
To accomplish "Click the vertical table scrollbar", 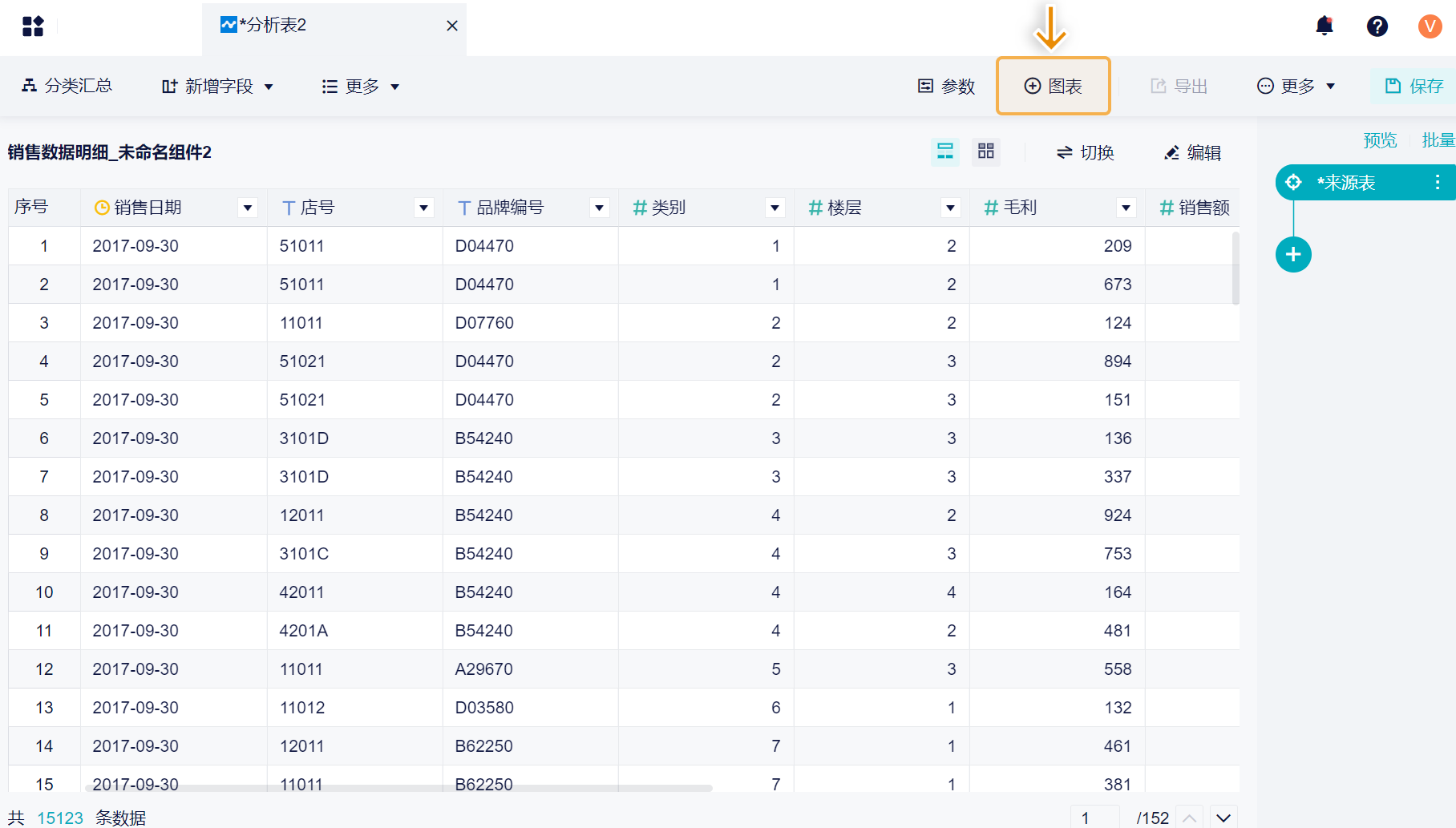I will coord(1236,268).
